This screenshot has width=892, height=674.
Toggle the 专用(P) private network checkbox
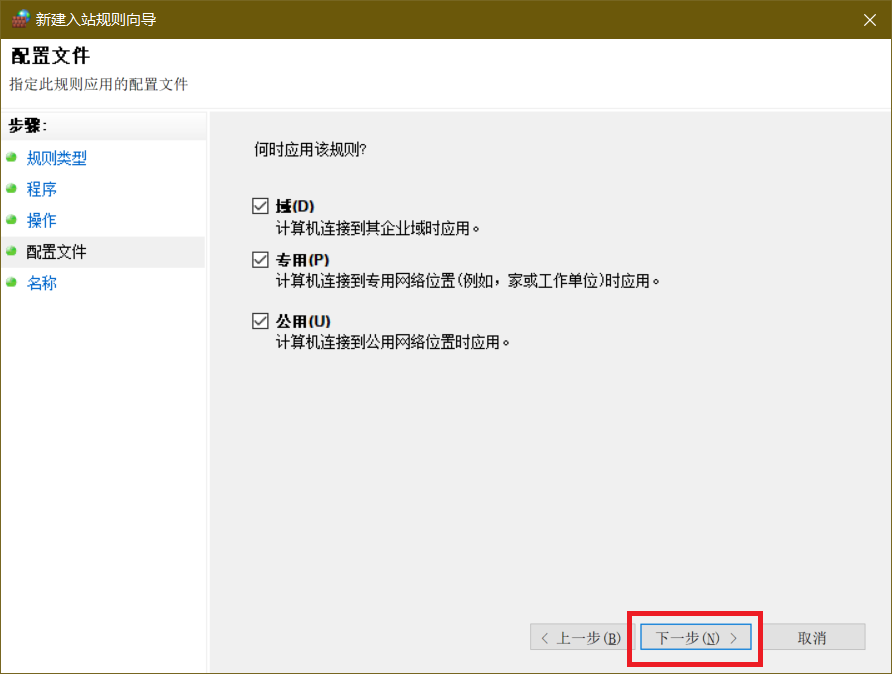(261, 261)
